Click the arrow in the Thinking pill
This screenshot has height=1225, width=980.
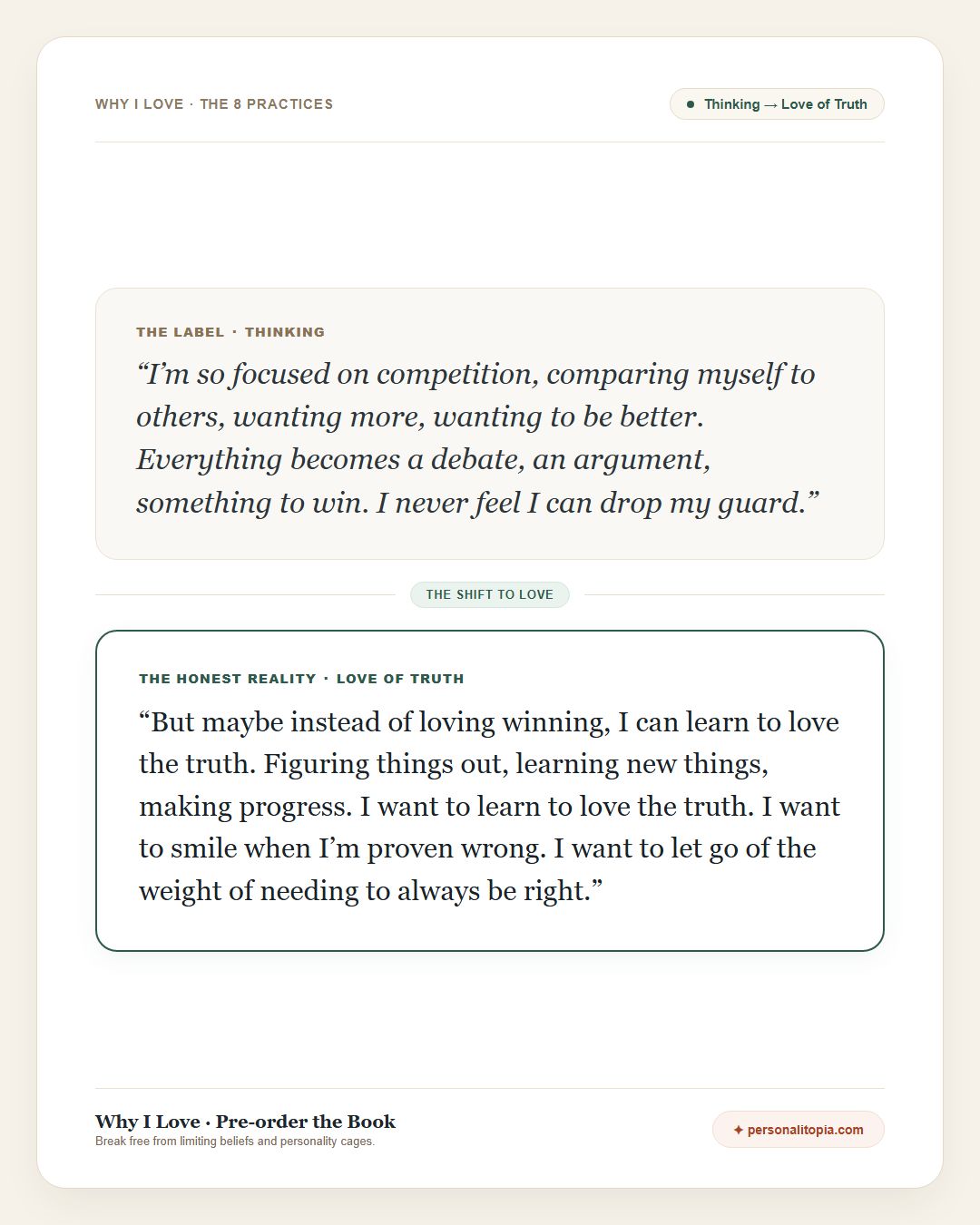point(770,104)
